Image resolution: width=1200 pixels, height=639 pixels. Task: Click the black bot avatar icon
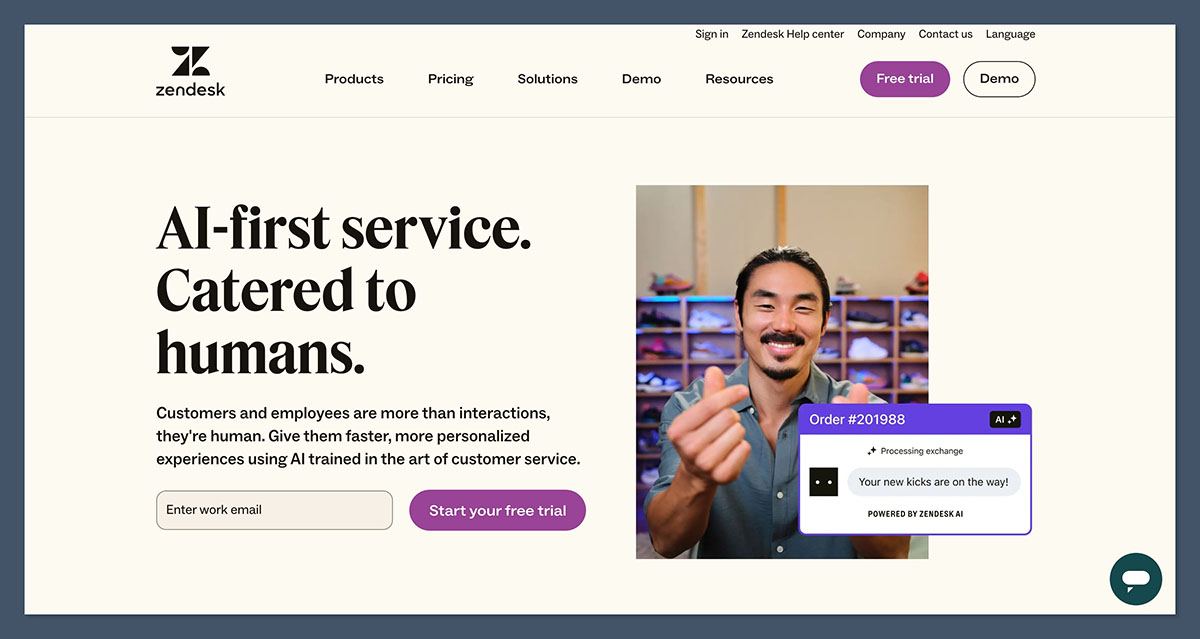(x=823, y=482)
